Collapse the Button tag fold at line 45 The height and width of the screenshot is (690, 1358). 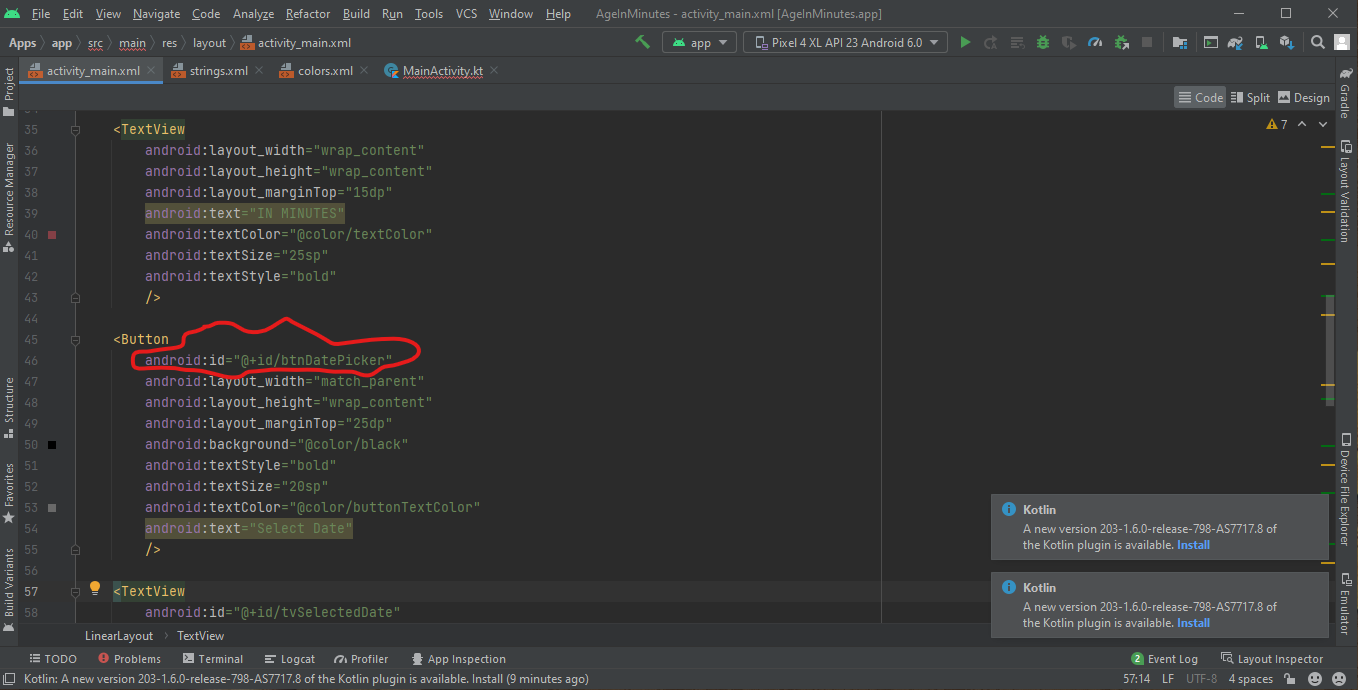click(x=75, y=340)
